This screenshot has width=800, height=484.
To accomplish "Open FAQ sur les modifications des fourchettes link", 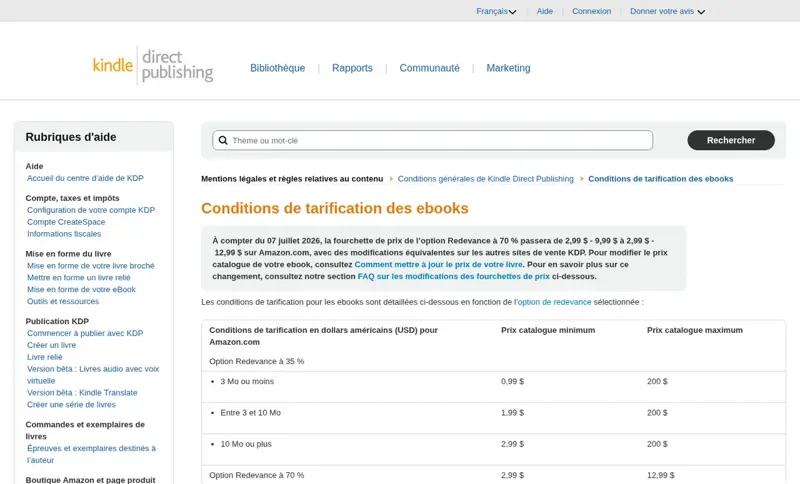I will point(454,276).
